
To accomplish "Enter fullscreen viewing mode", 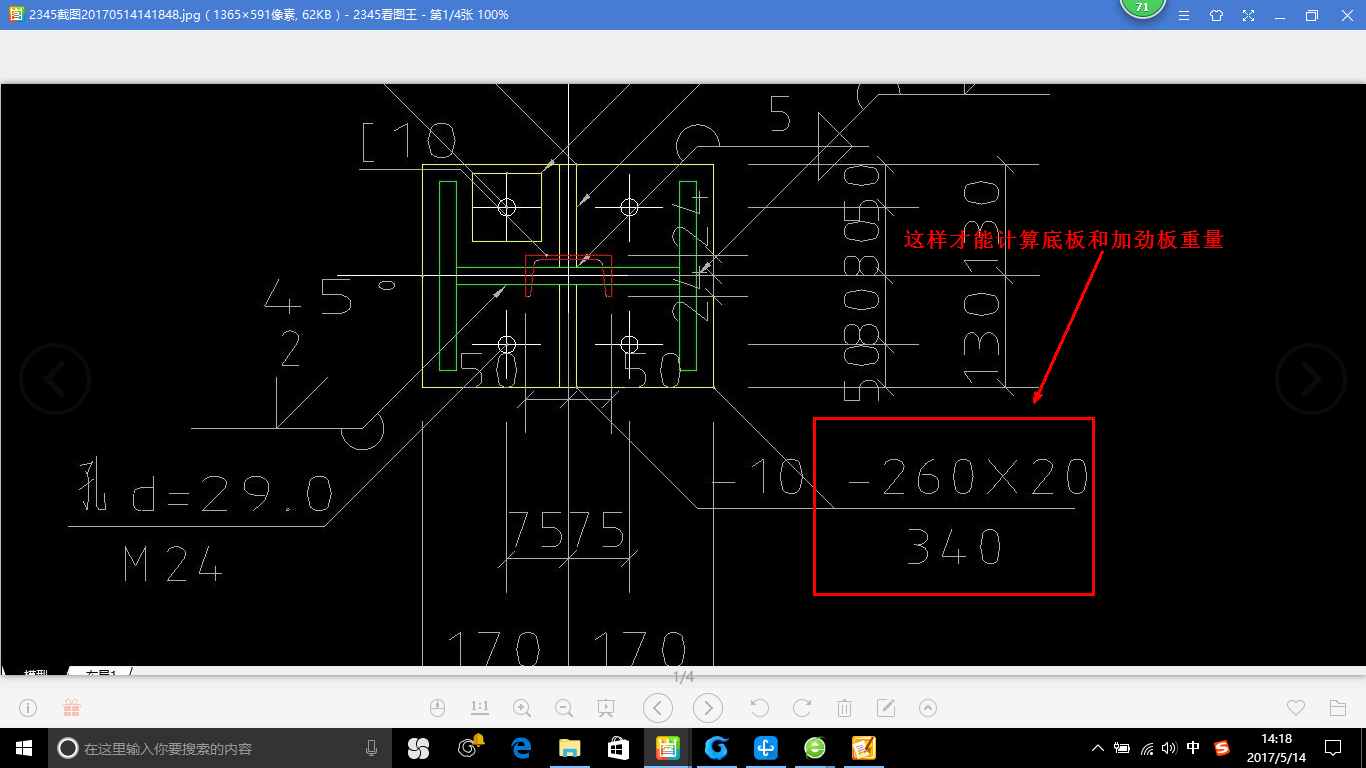I will pyautogui.click(x=1248, y=15).
